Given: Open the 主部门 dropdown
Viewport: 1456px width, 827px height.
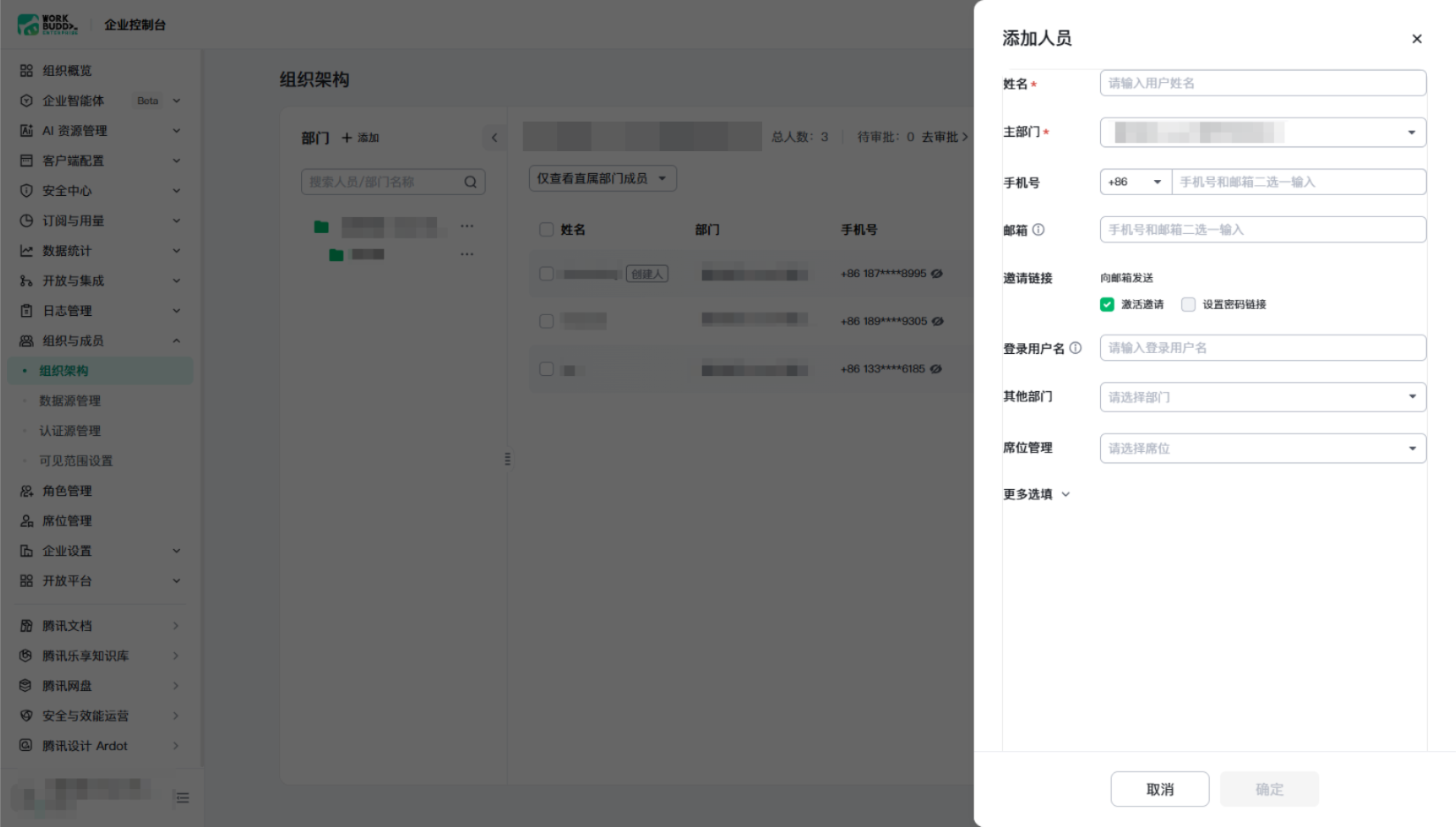Looking at the screenshot, I should pos(1263,132).
